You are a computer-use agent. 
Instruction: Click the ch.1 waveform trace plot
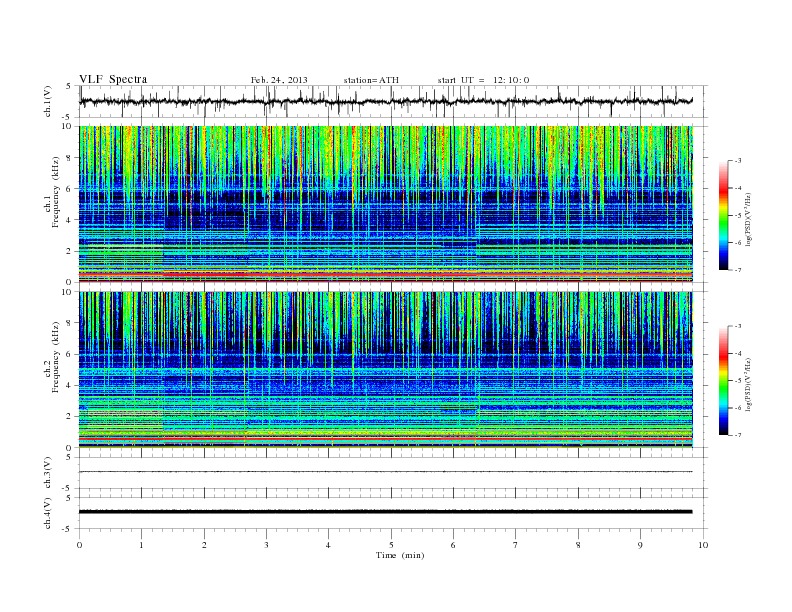click(x=393, y=101)
